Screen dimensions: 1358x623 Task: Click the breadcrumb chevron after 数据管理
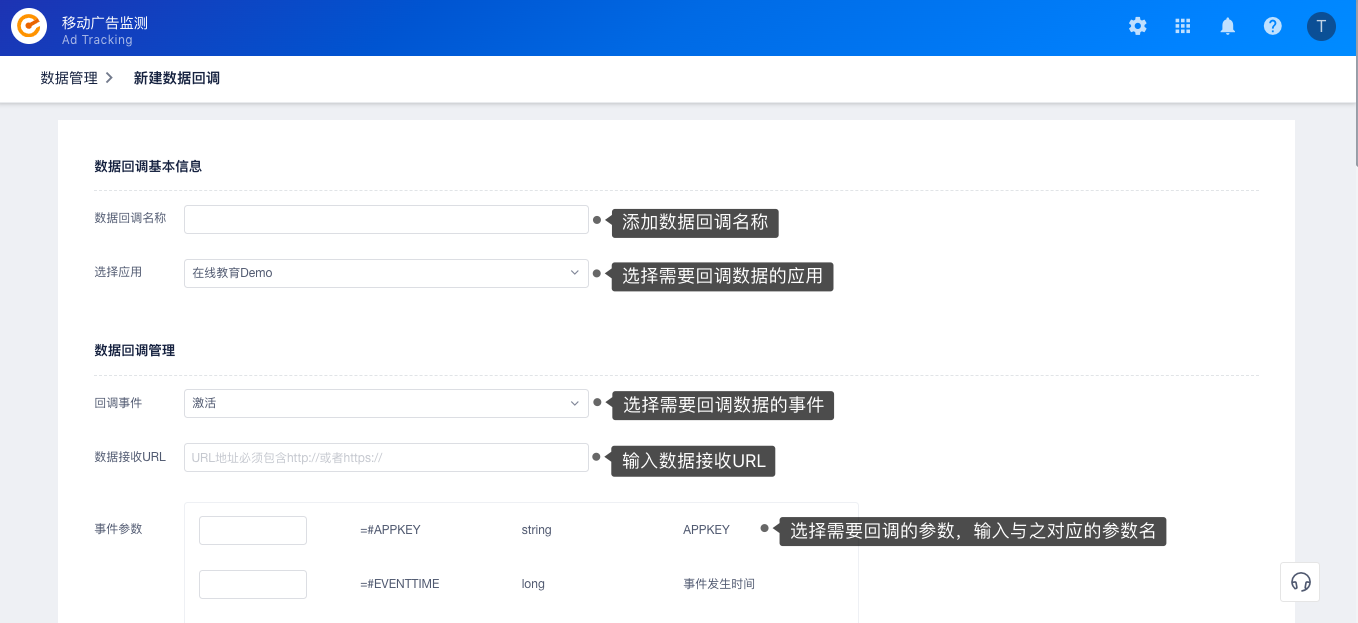(x=110, y=78)
